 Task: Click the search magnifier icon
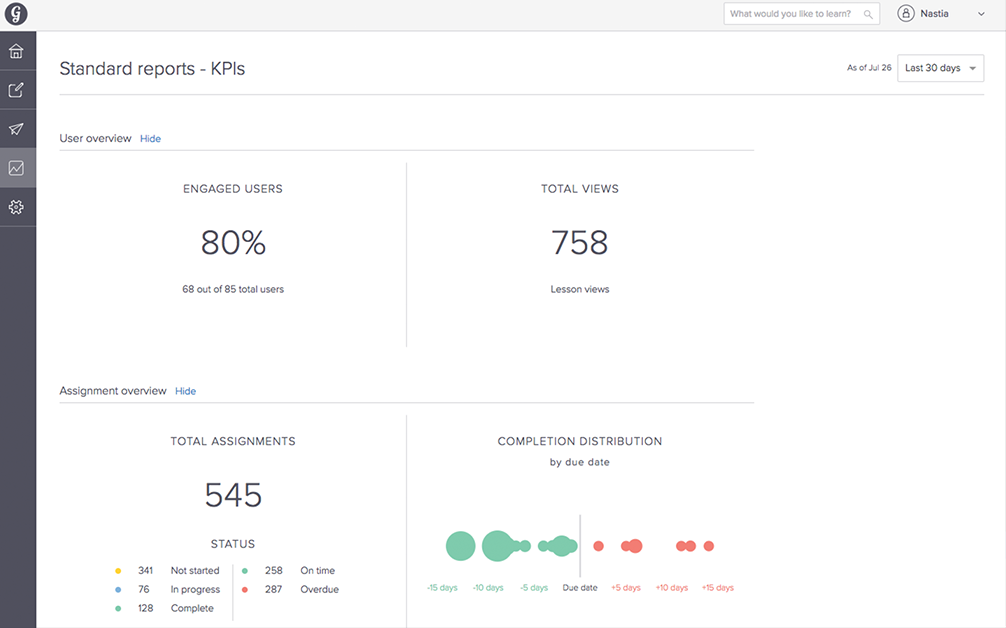coord(866,13)
